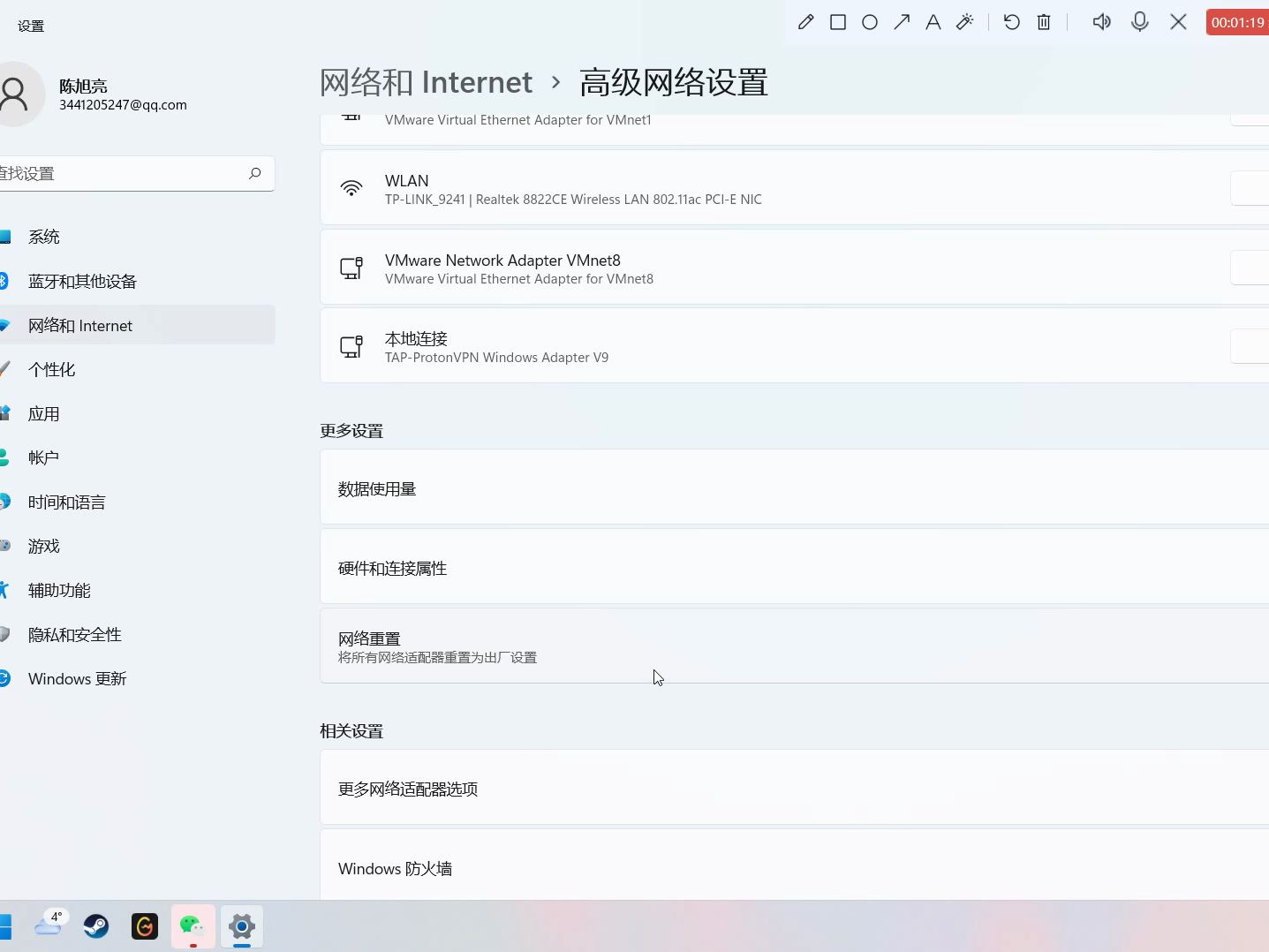Open Windows 防火墙 link
The height and width of the screenshot is (952, 1269).
click(x=794, y=866)
